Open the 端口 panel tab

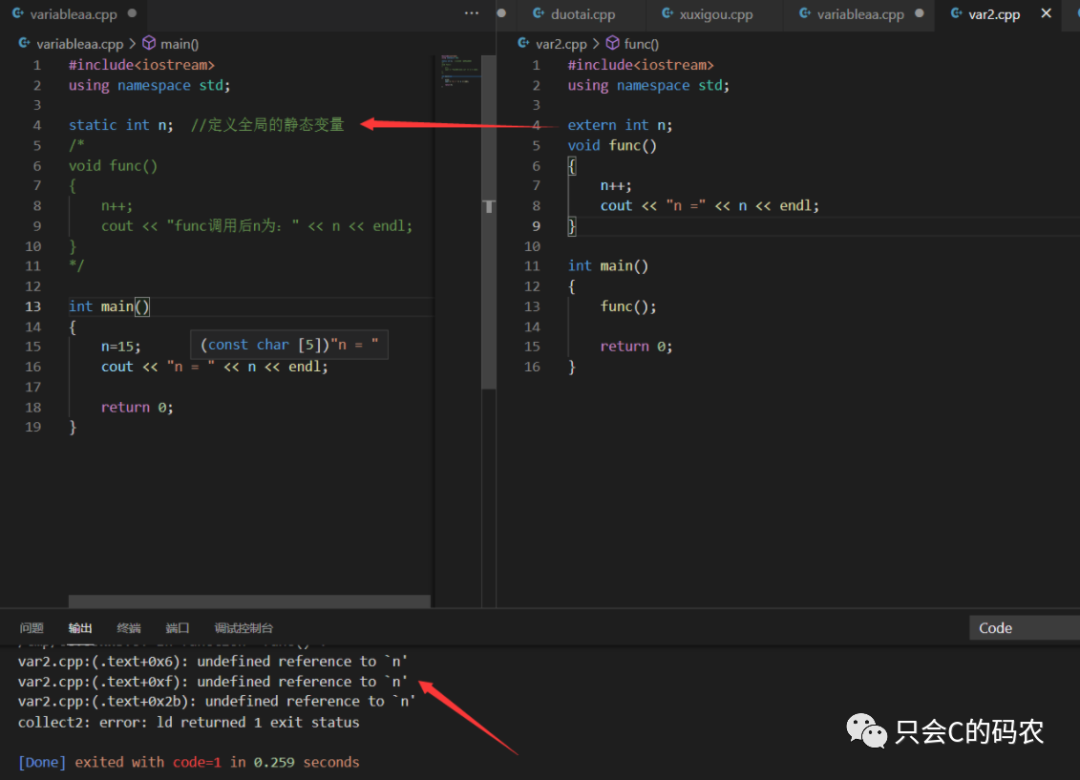click(177, 628)
